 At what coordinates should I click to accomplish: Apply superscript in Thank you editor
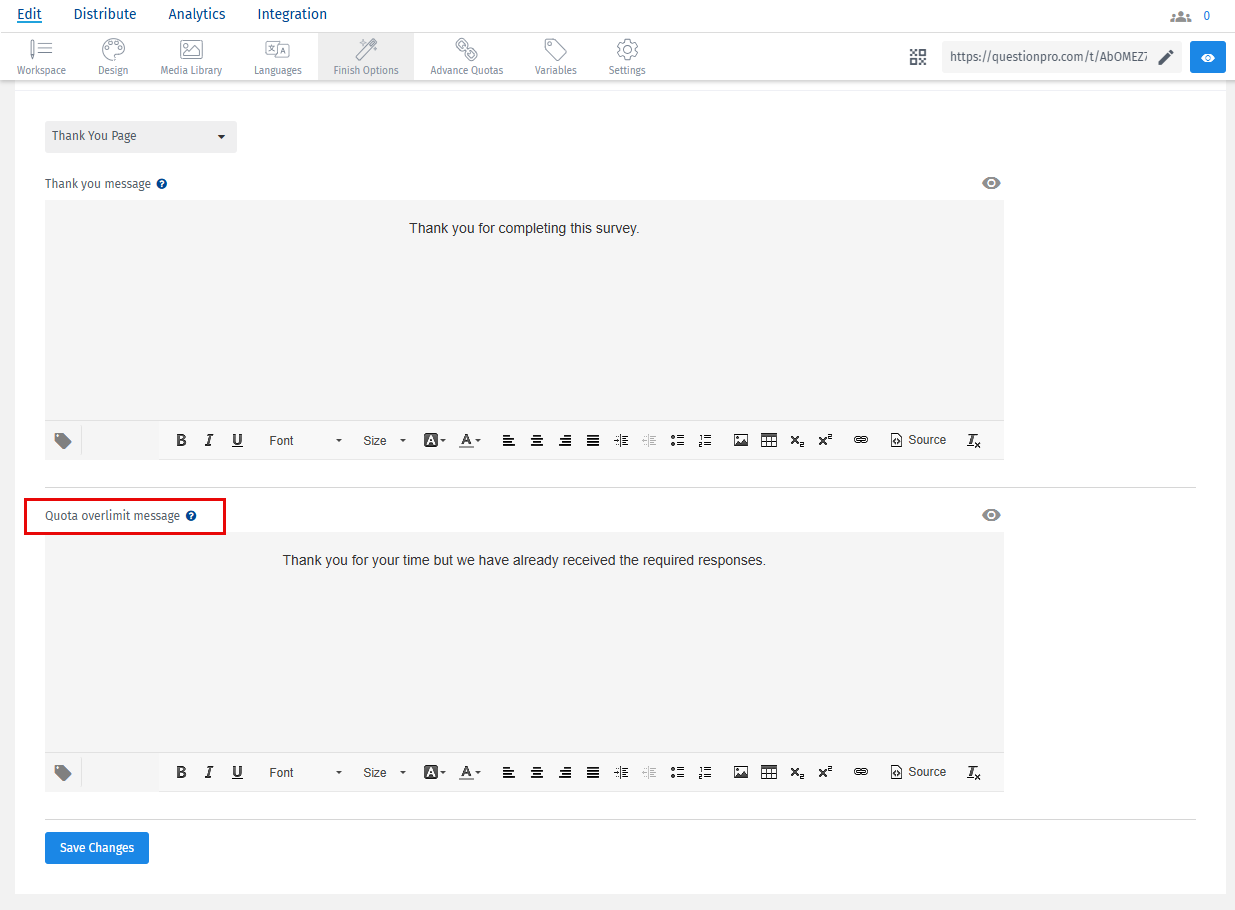pyautogui.click(x=825, y=440)
